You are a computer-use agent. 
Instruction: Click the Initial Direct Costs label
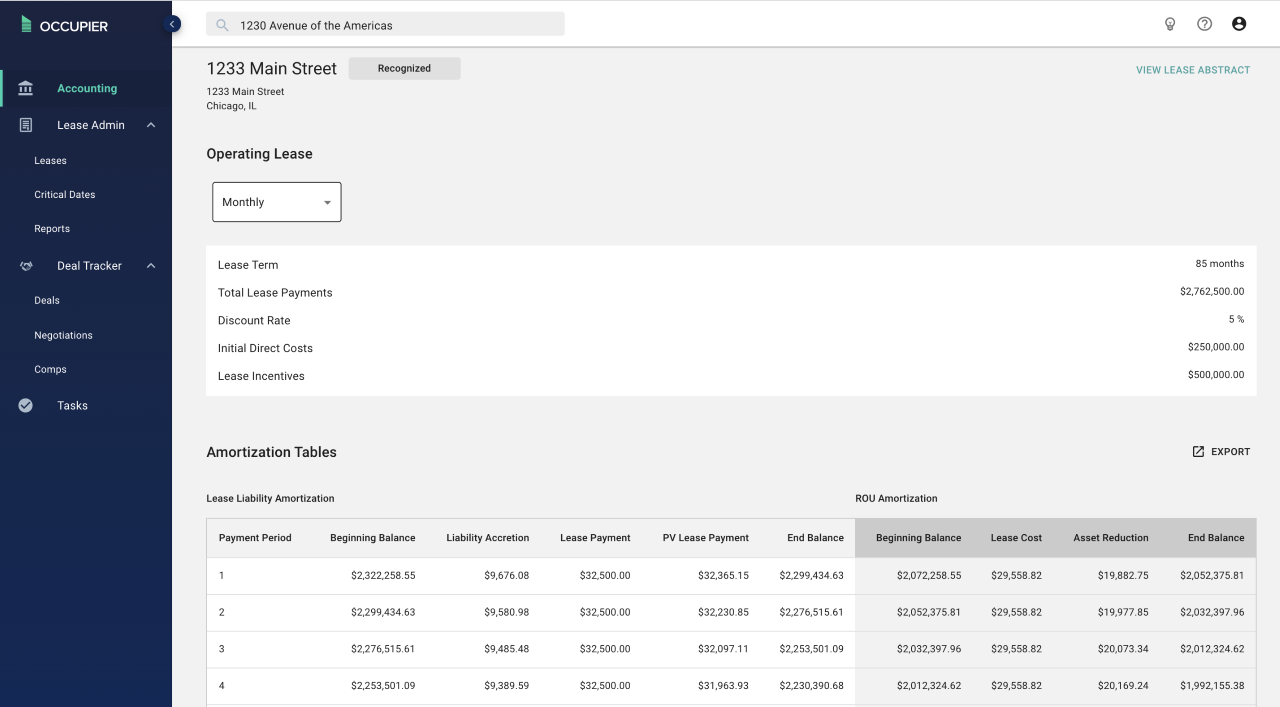pyautogui.click(x=265, y=348)
